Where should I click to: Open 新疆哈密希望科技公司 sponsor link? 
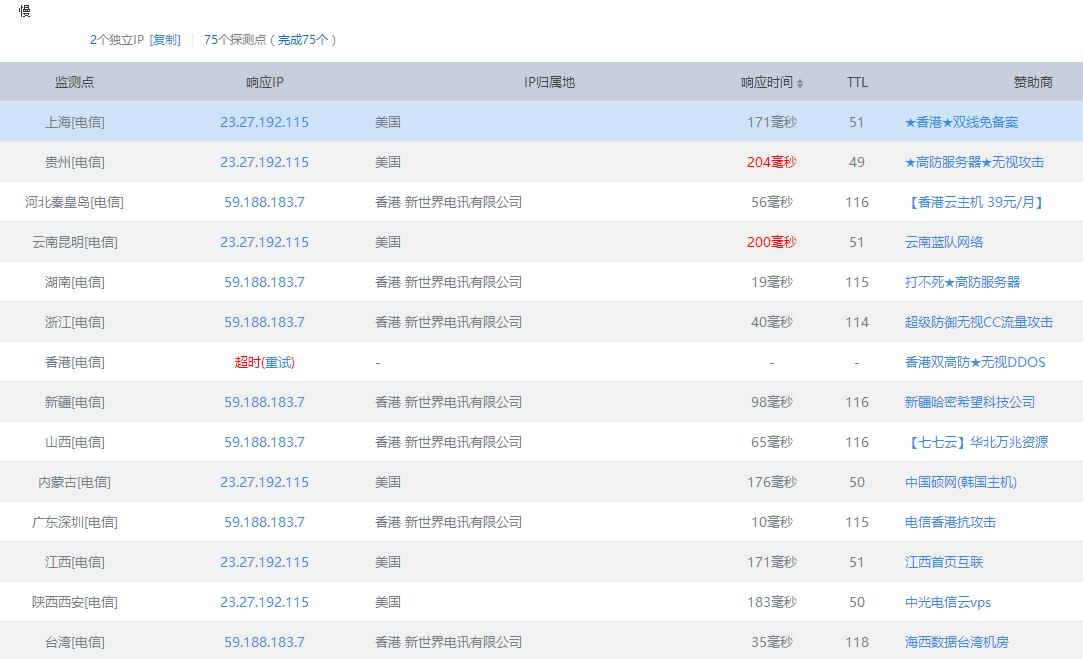pos(969,402)
